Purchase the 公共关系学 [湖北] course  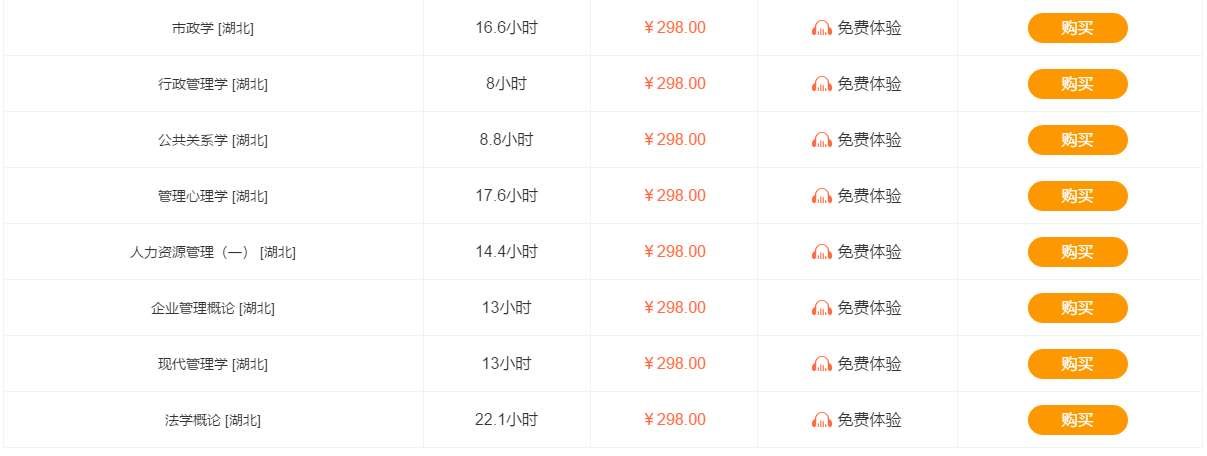tap(1078, 140)
